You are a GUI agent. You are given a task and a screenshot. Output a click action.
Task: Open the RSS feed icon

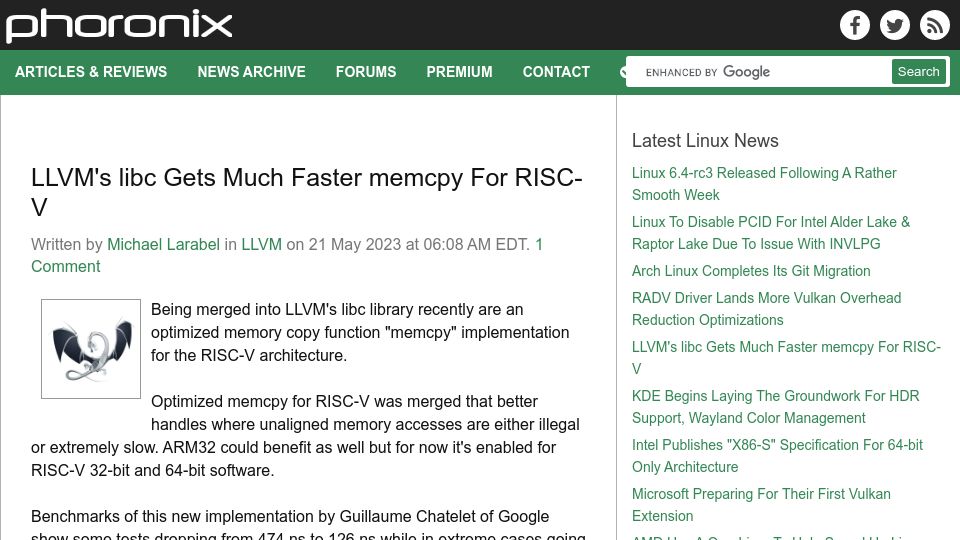coord(934,25)
